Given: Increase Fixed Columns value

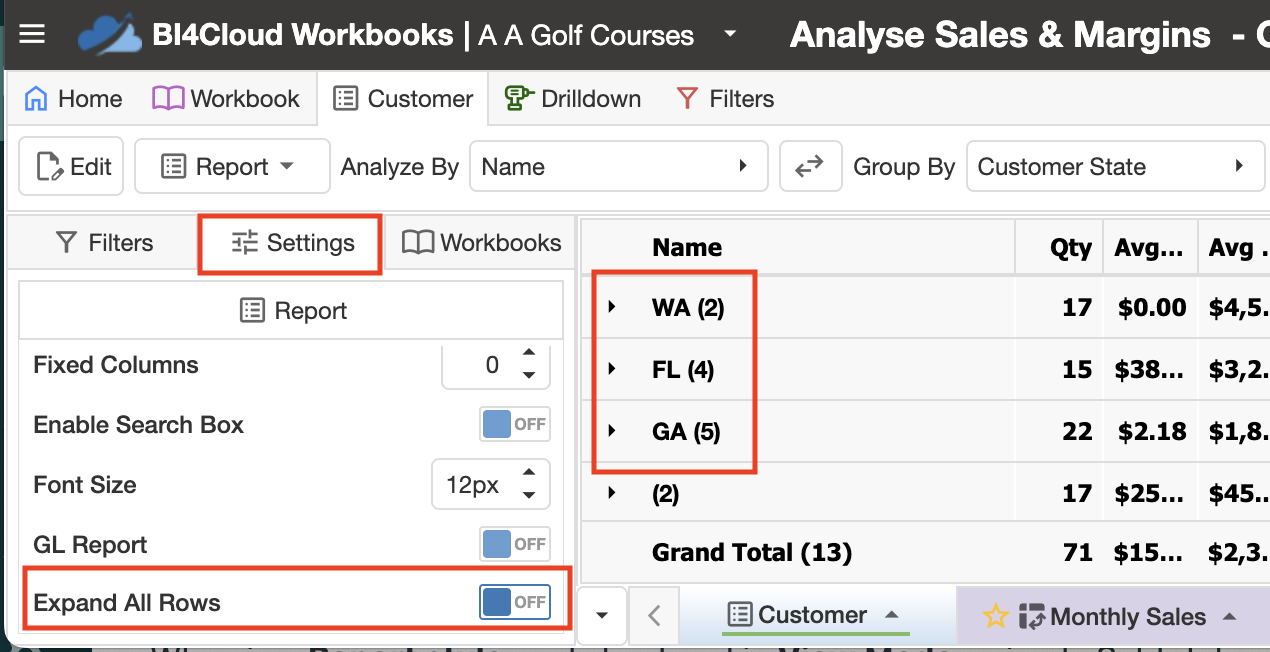Looking at the screenshot, I should click(529, 353).
